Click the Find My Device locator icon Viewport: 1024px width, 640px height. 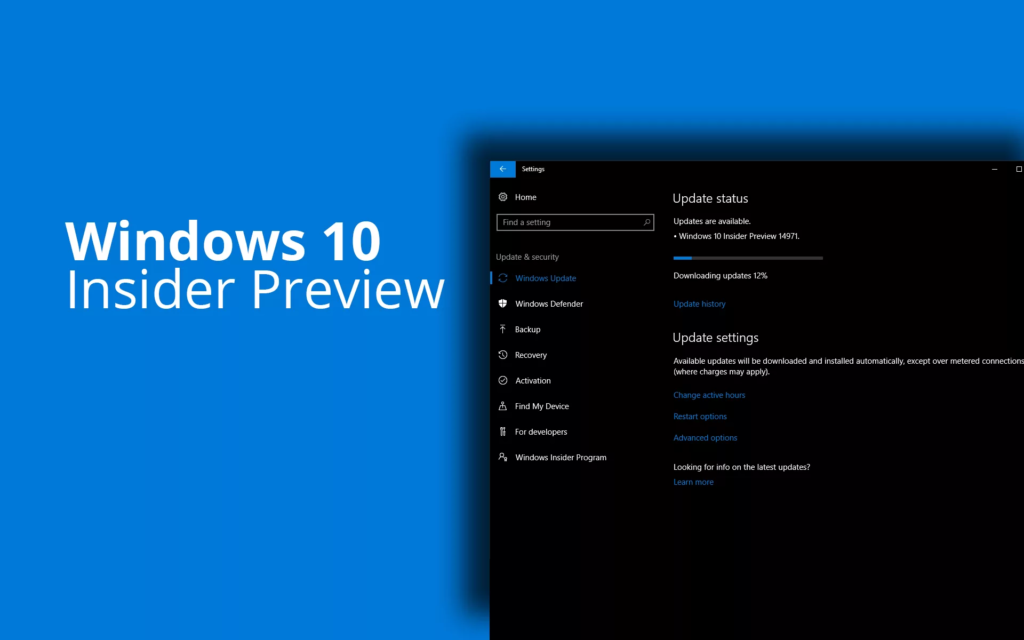[502, 406]
